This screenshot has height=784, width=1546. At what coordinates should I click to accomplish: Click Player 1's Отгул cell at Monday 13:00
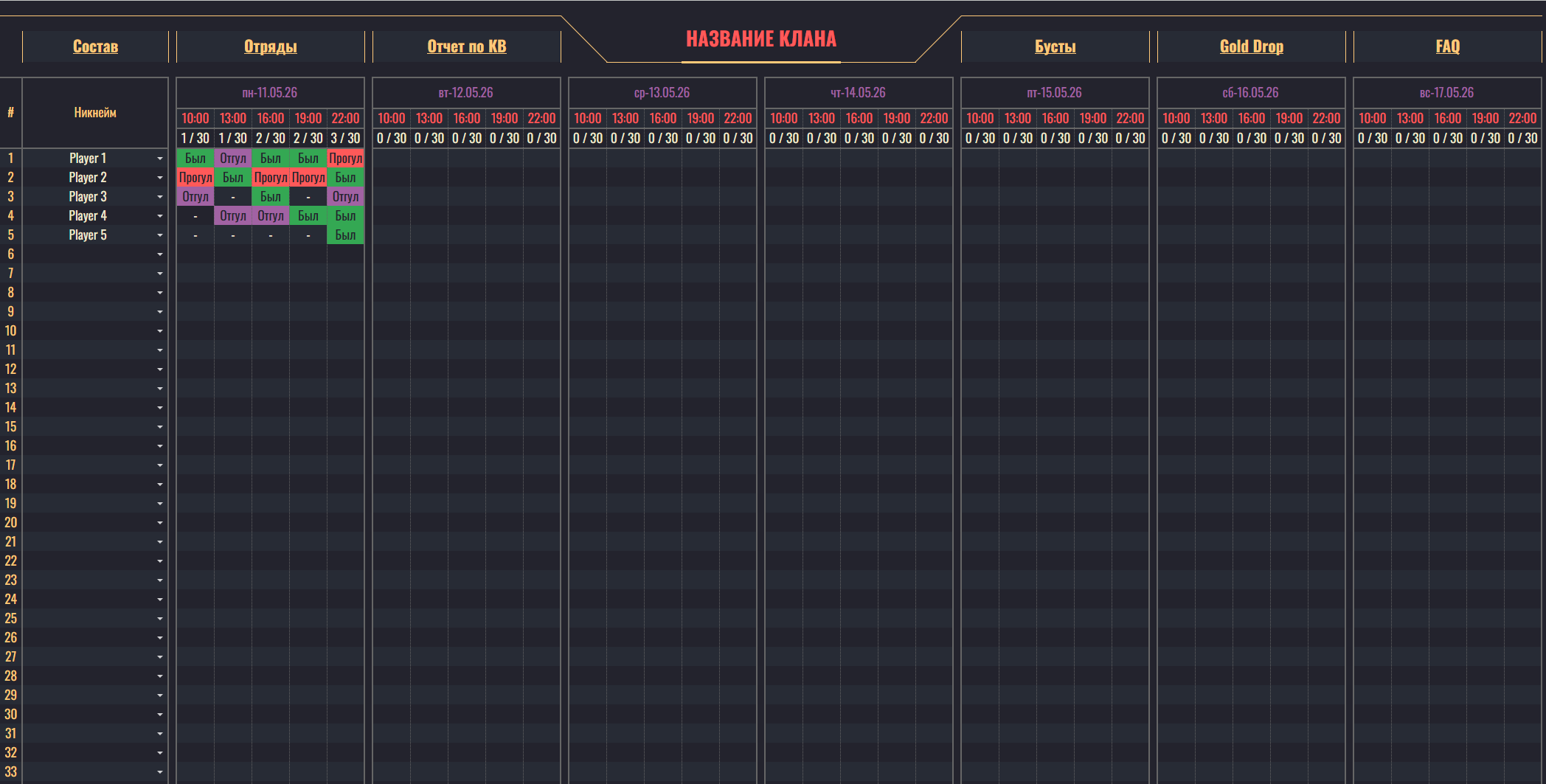click(x=233, y=159)
